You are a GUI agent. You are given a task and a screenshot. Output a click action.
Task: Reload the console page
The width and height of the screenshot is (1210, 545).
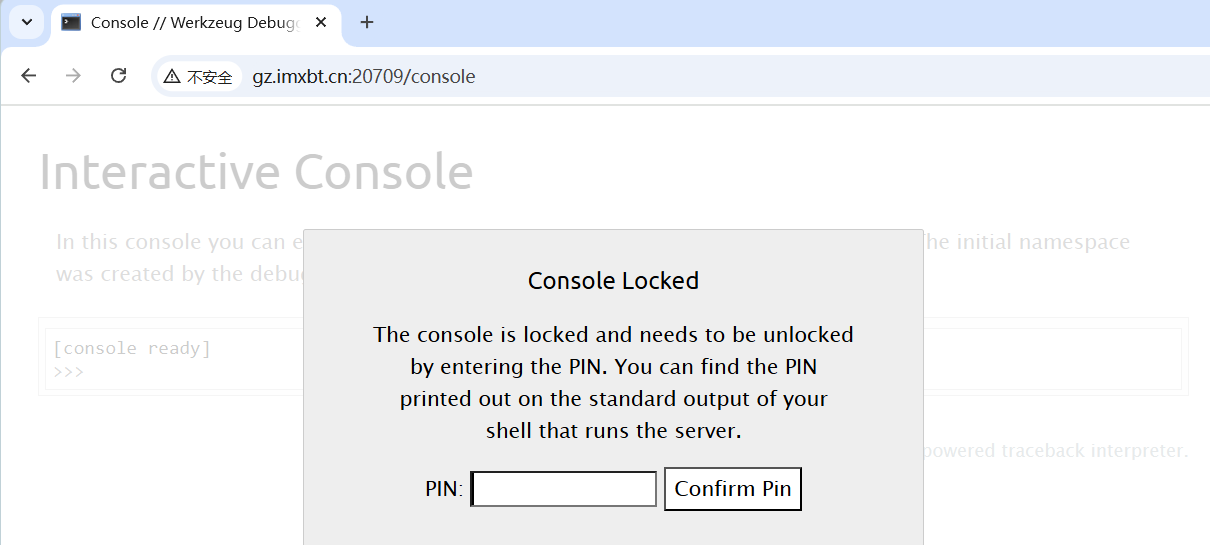click(118, 76)
